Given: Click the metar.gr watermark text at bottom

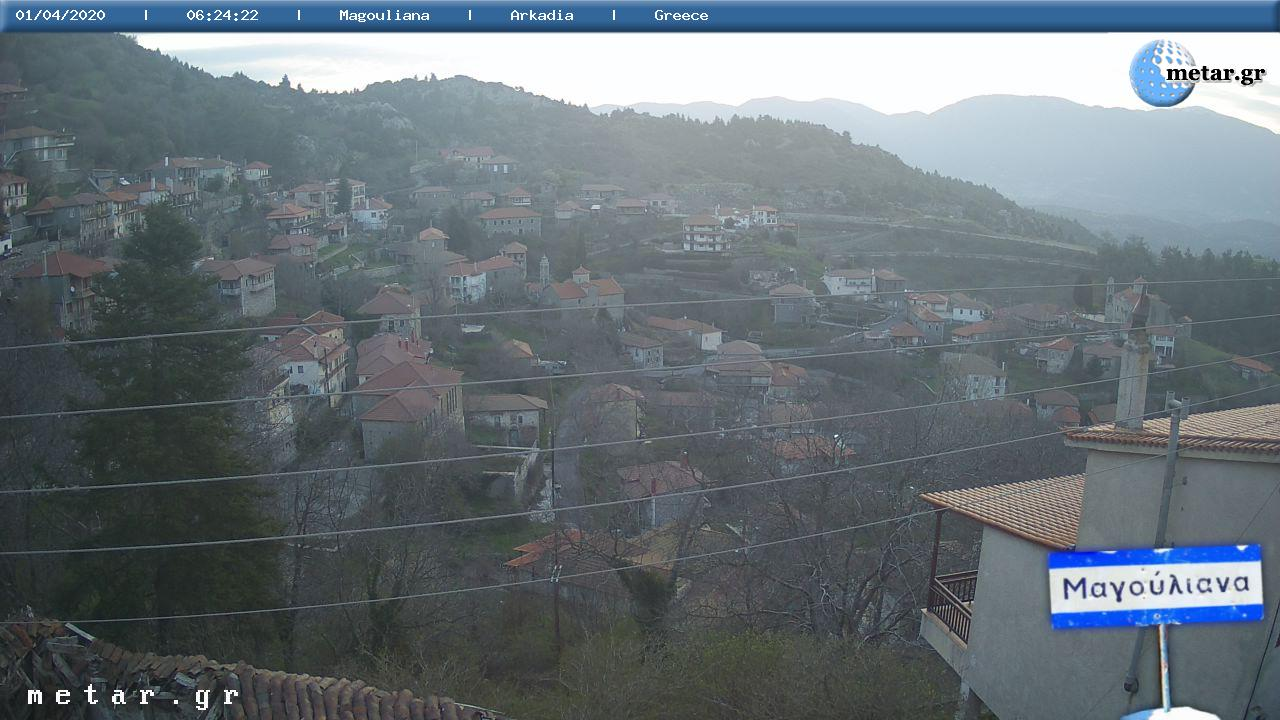Looking at the screenshot, I should pyautogui.click(x=133, y=696).
